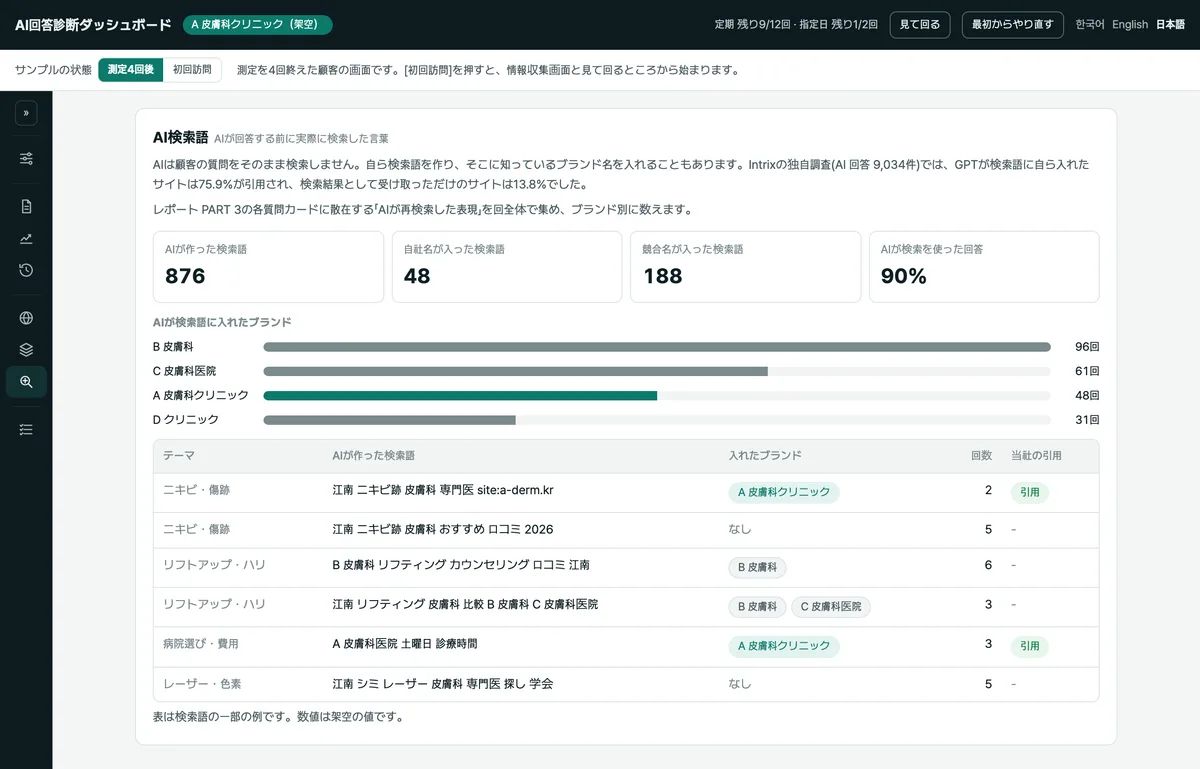Switch language to 日本語

(1171, 25)
